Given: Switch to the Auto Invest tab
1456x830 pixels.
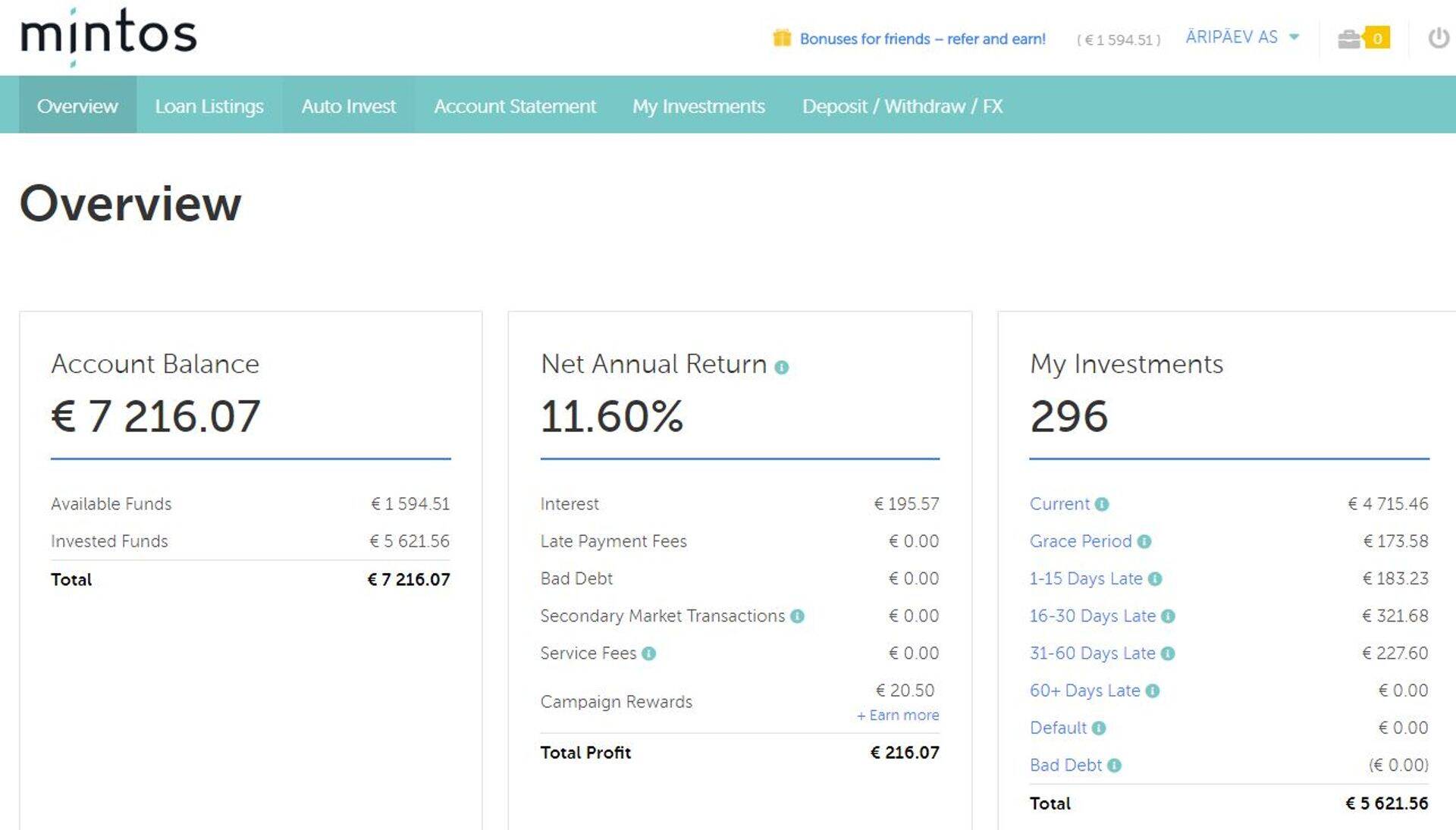Looking at the screenshot, I should pyautogui.click(x=348, y=106).
